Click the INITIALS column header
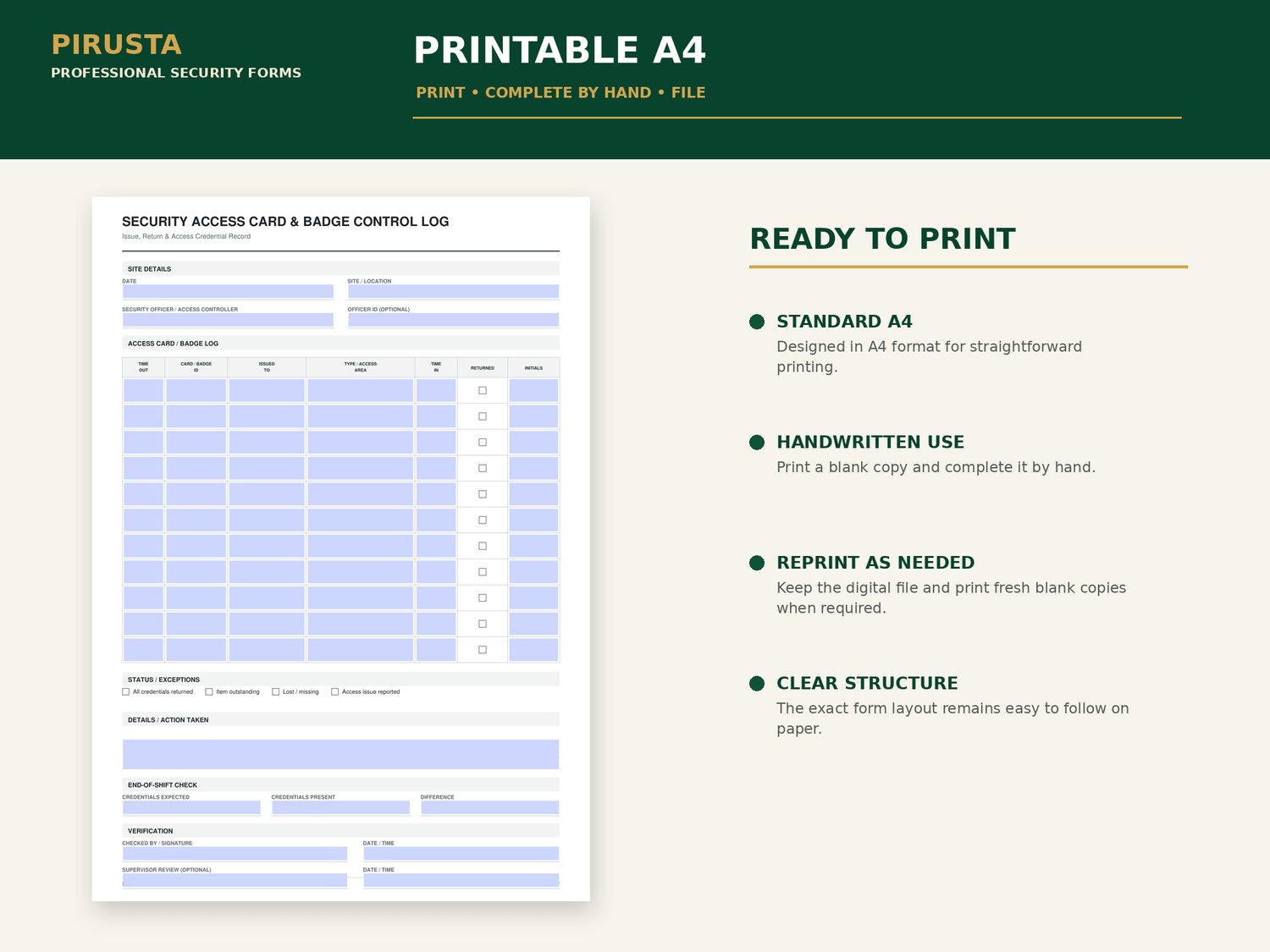This screenshot has height=952, width=1270. coord(533,368)
